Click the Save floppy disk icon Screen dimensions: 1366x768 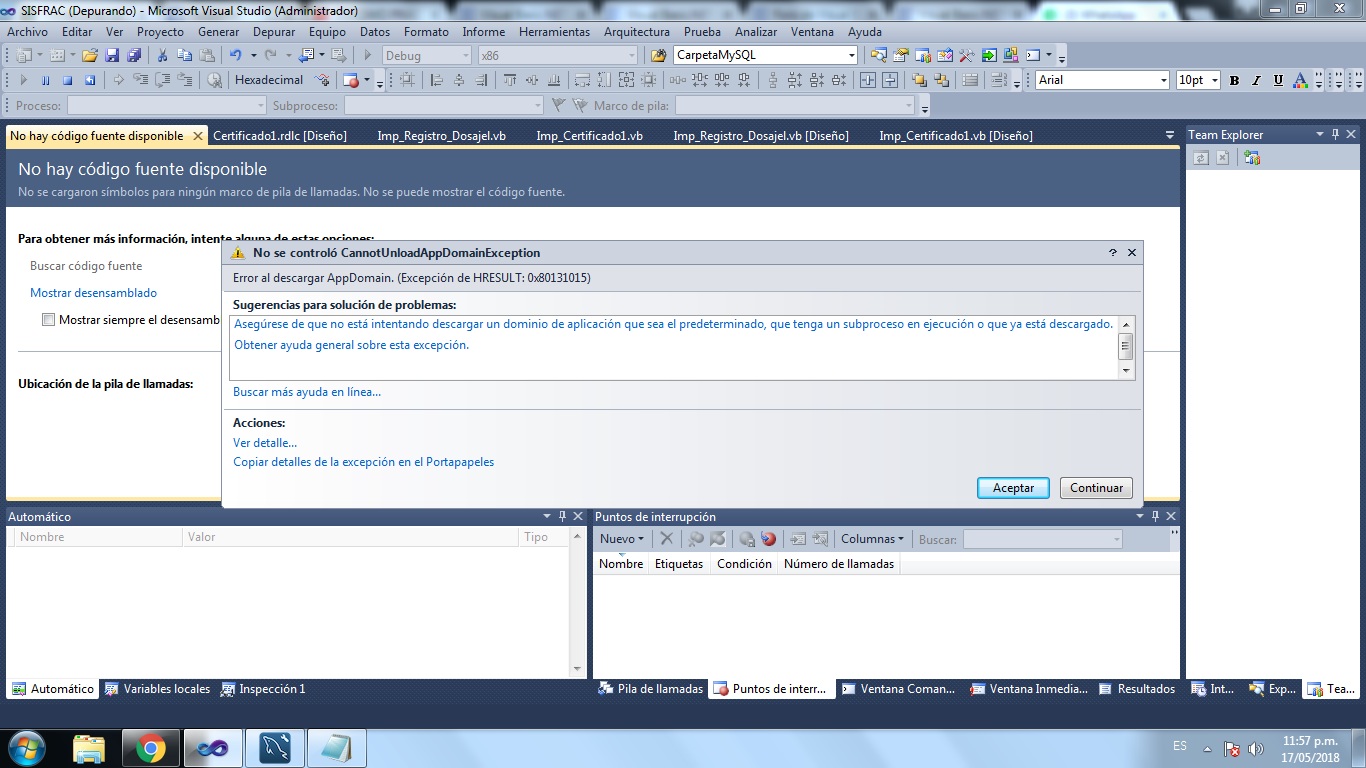point(112,56)
